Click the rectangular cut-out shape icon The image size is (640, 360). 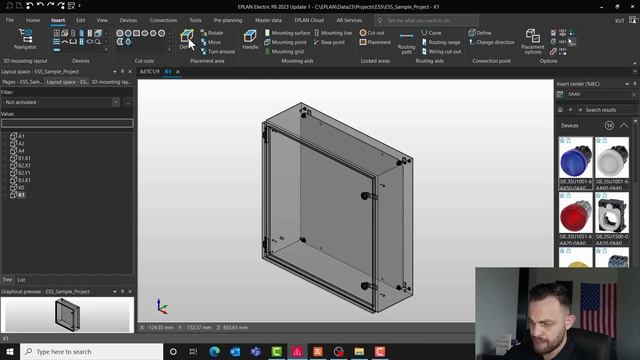pos(136,33)
